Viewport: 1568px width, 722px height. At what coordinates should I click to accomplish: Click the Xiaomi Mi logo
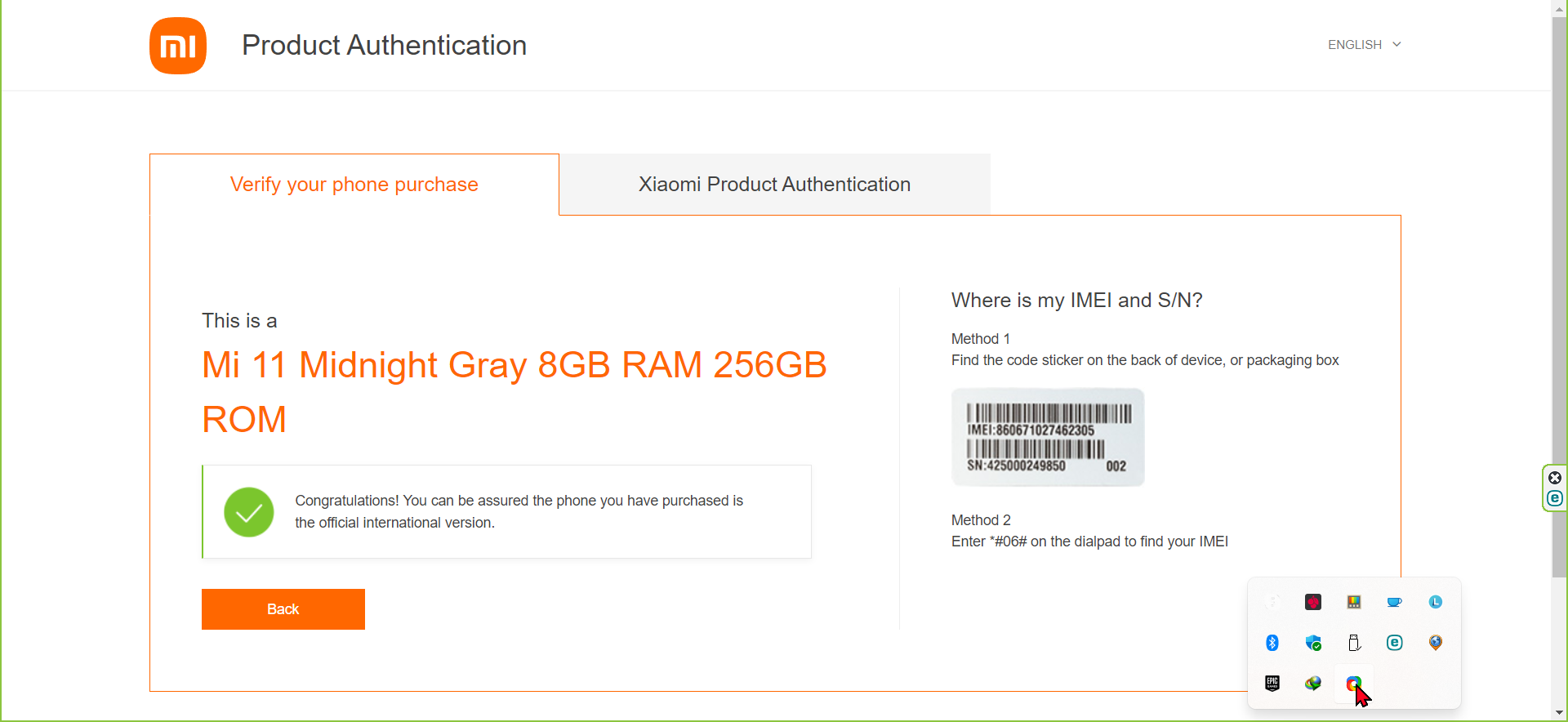[x=178, y=46]
